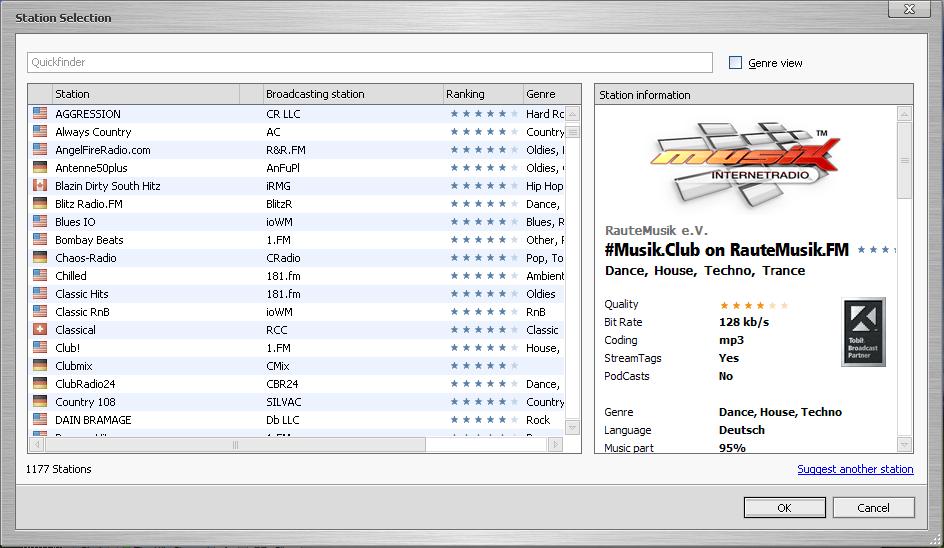Click the 128 kb/s bit rate value
This screenshot has width=944, height=548.
[744, 322]
